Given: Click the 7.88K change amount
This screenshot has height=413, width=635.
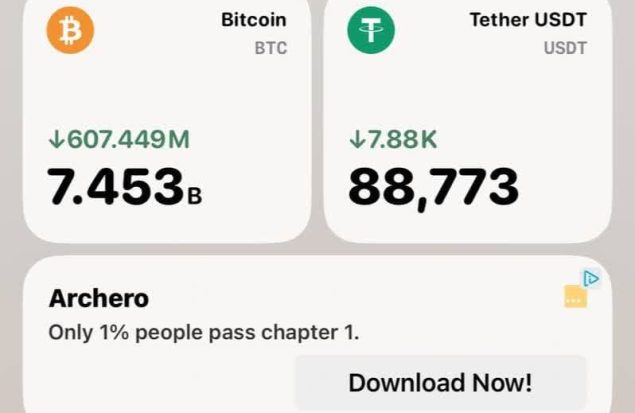Looking at the screenshot, I should pos(403,139).
